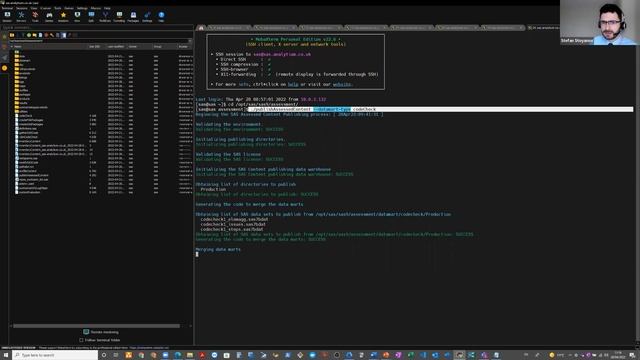Switch to the home terminal tab
640x360 pixels.
pyautogui.click(x=201, y=28)
